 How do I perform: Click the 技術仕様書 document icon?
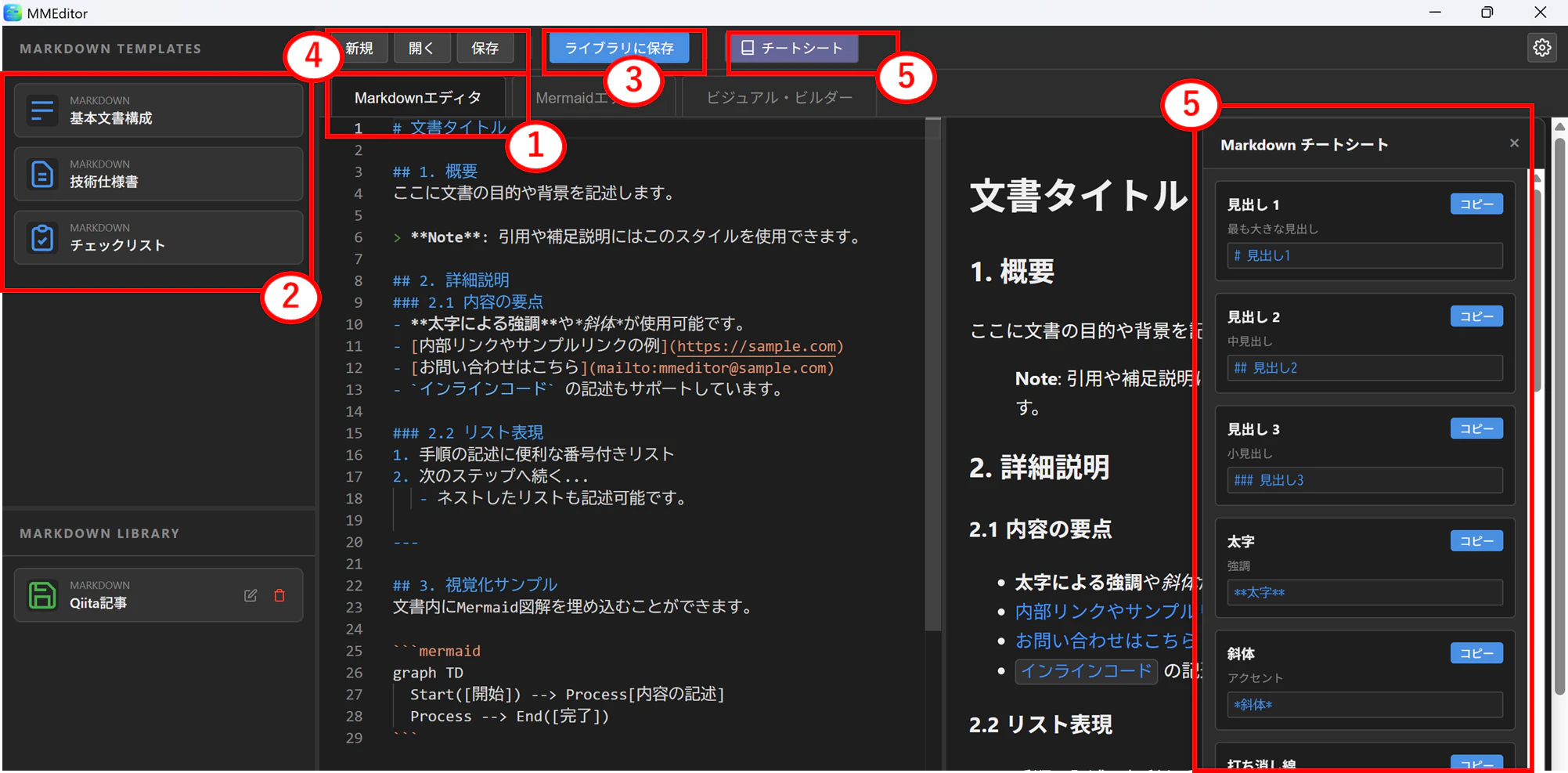tap(42, 174)
